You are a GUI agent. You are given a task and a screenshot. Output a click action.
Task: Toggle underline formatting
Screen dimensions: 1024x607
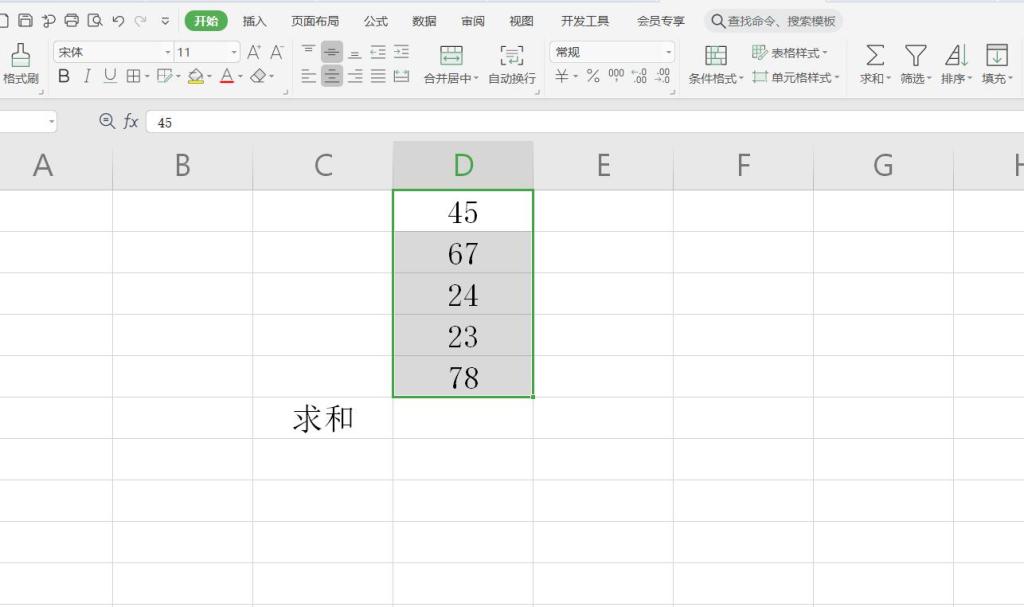tap(110, 75)
